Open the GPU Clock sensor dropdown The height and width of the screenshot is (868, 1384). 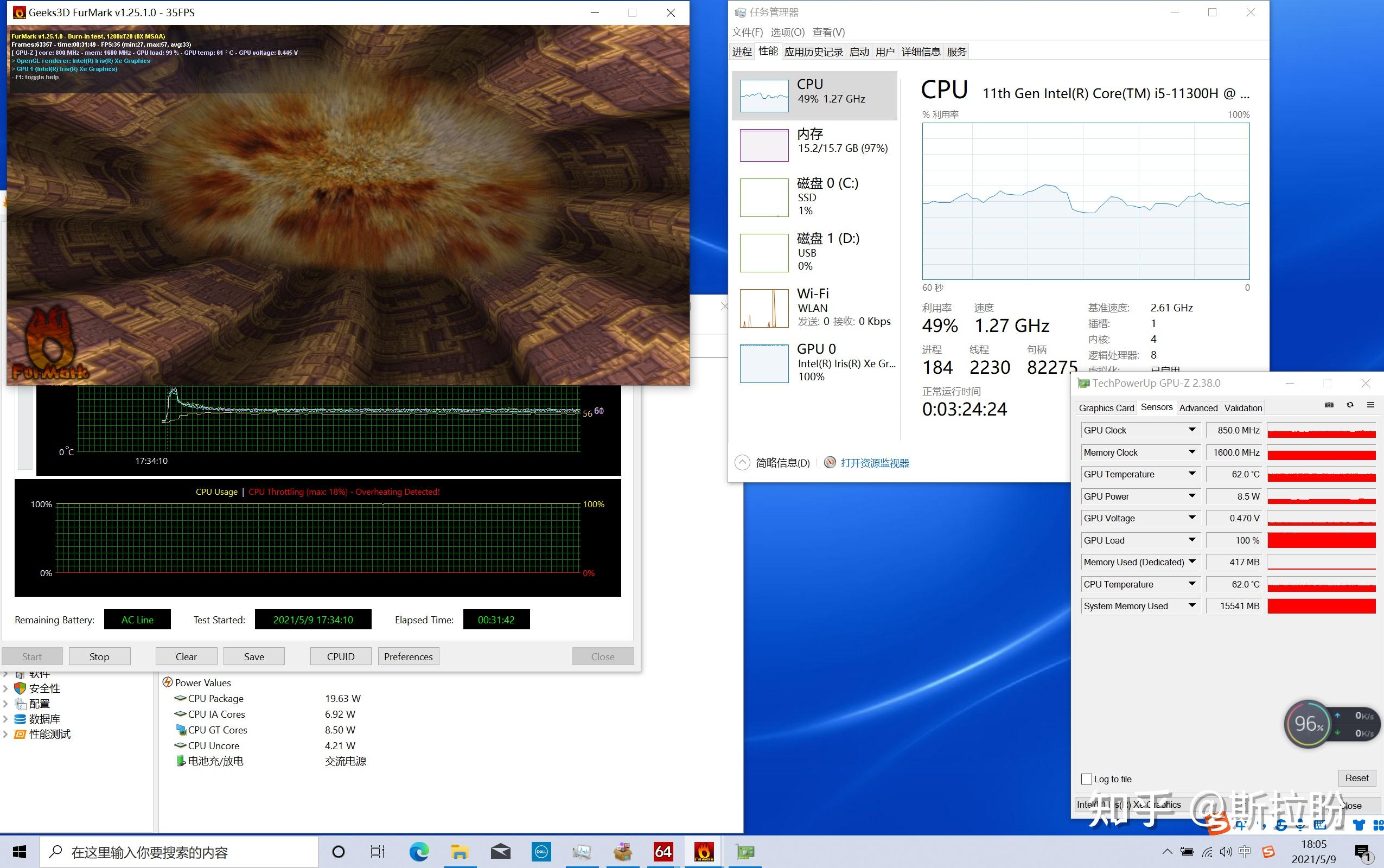click(x=1192, y=430)
